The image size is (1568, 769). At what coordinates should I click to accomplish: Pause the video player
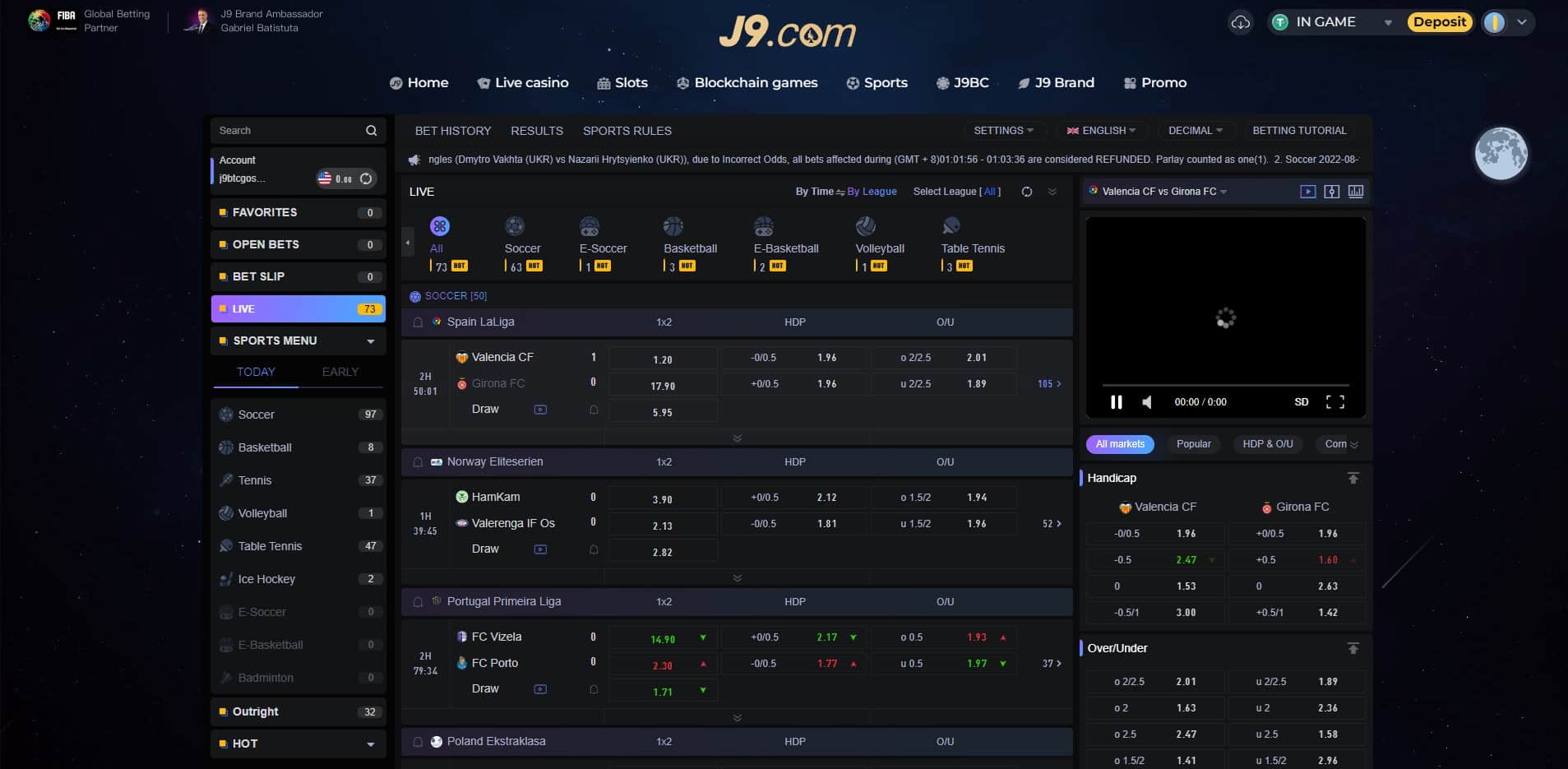tap(1116, 402)
